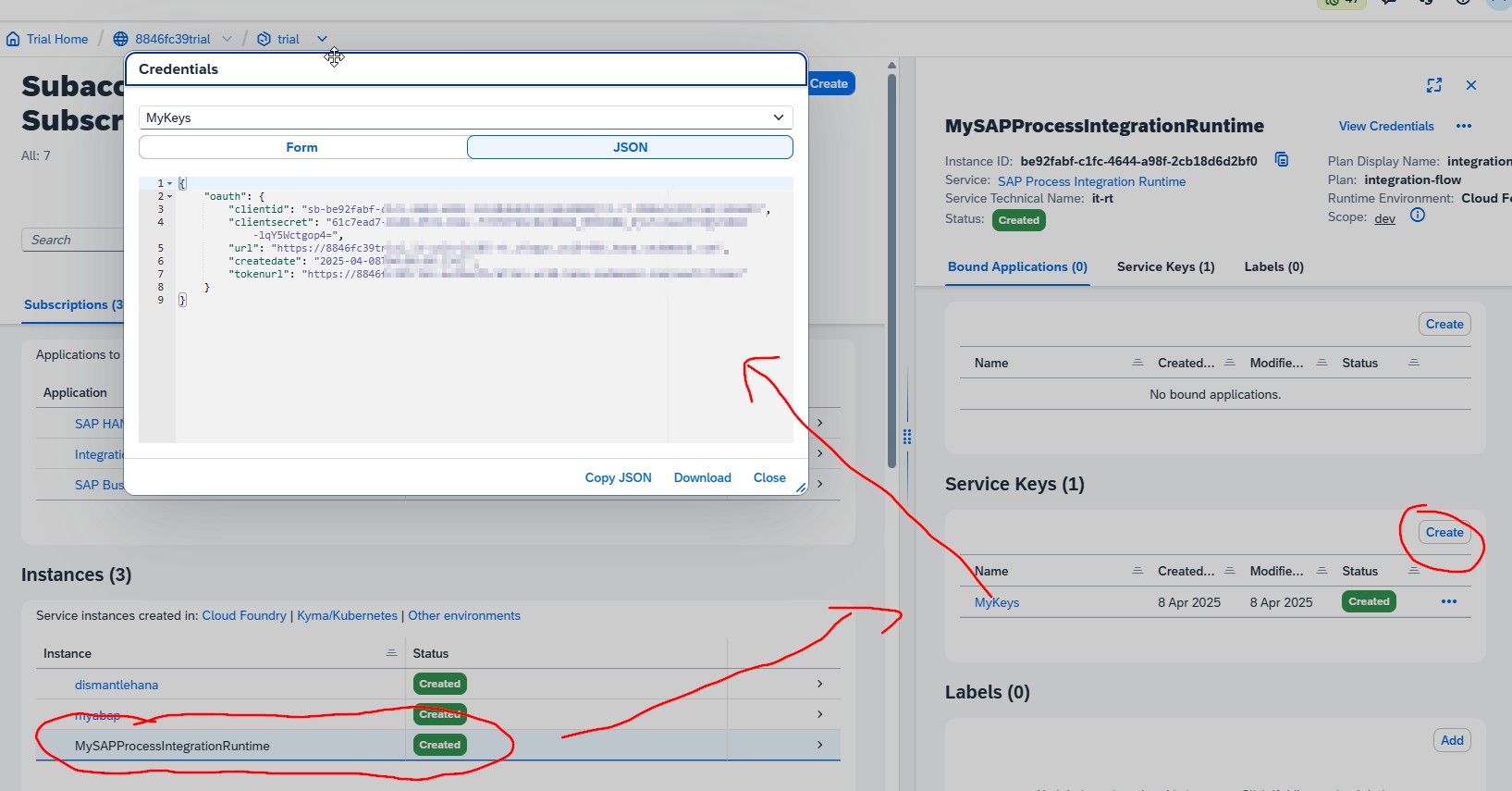Open Status column menu in Service Keys table
1512x791 pixels.
click(x=1414, y=571)
